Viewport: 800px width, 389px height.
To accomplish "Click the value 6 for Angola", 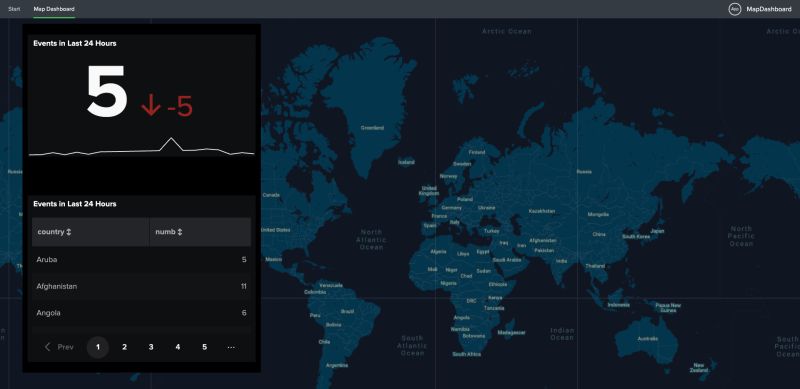I will point(244,313).
